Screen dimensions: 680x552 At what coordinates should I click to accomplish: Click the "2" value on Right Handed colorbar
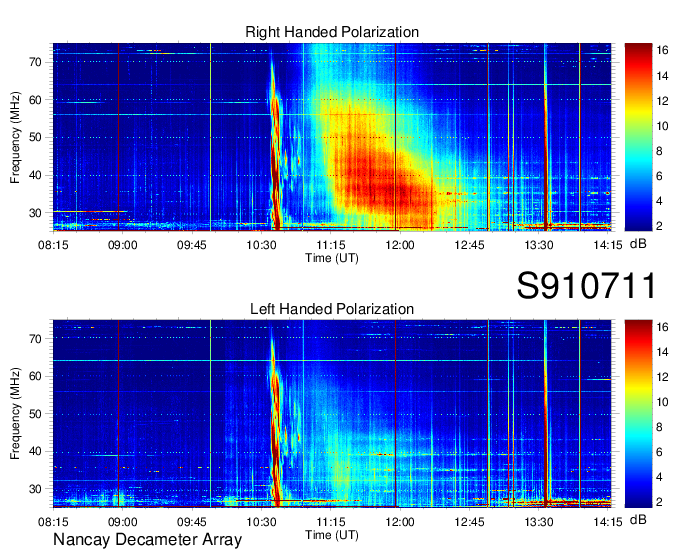(659, 226)
